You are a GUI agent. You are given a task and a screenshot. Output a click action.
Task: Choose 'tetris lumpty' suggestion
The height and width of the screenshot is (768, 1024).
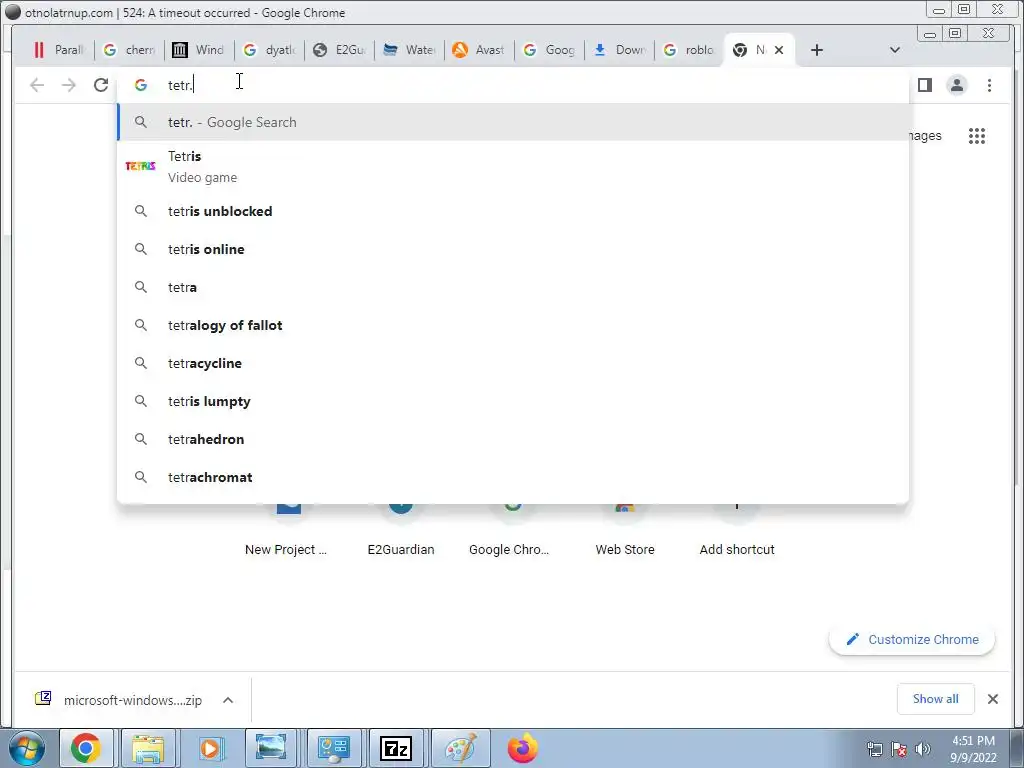tap(513, 401)
